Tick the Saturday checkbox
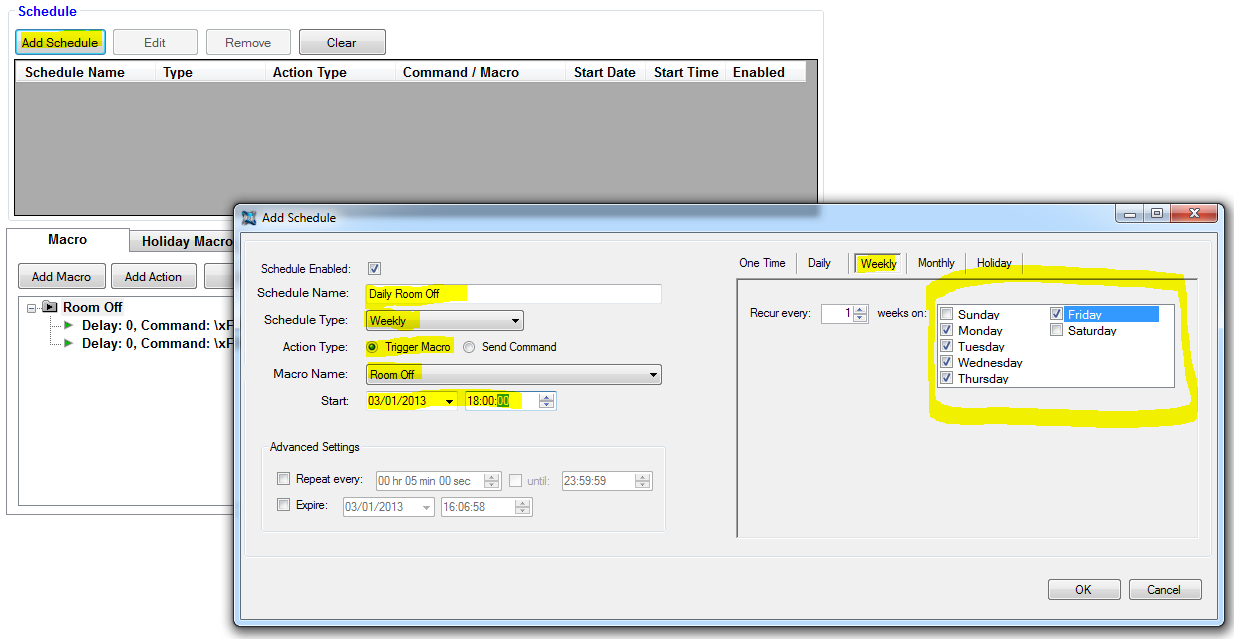The image size is (1234, 639). tap(1056, 330)
